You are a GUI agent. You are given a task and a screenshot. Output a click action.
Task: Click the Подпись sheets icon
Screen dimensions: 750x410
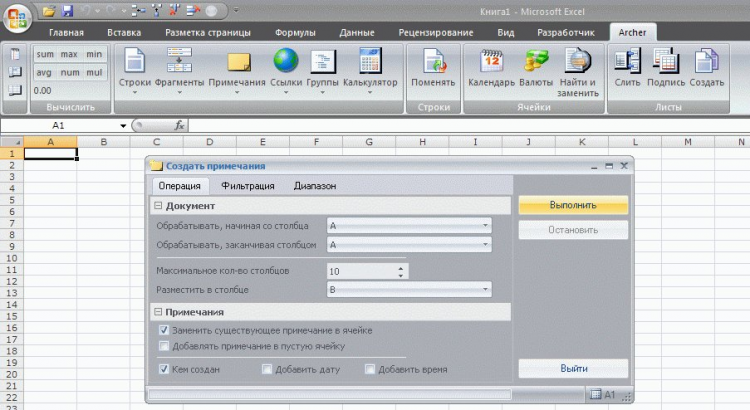tap(666, 61)
